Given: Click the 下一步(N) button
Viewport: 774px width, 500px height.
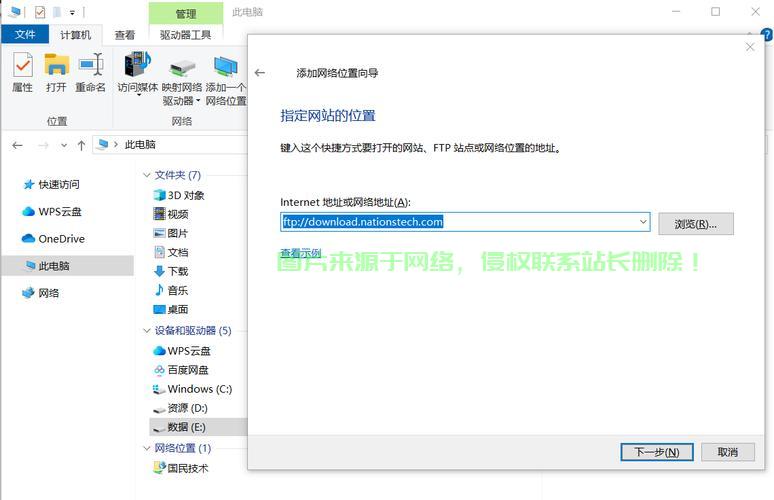Looking at the screenshot, I should pyautogui.click(x=656, y=452).
